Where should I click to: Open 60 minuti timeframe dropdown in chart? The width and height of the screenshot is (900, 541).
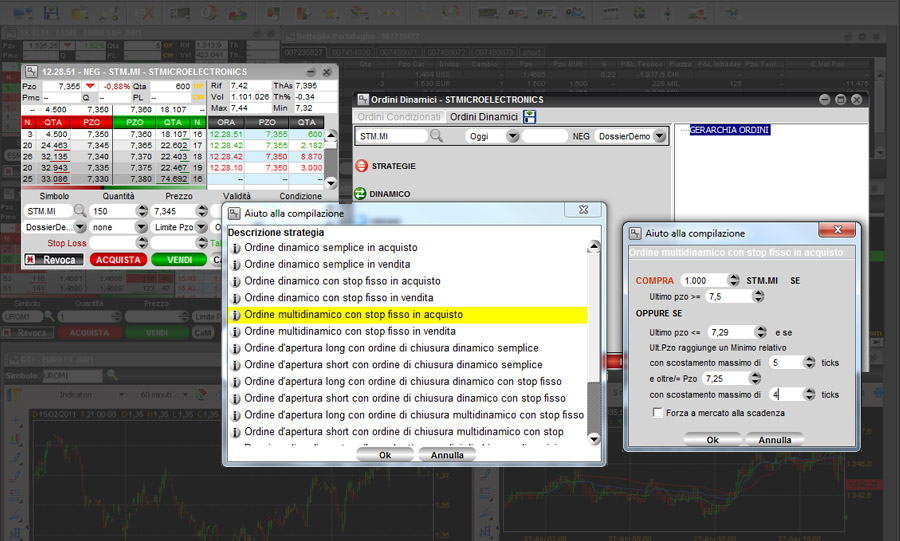tap(185, 395)
